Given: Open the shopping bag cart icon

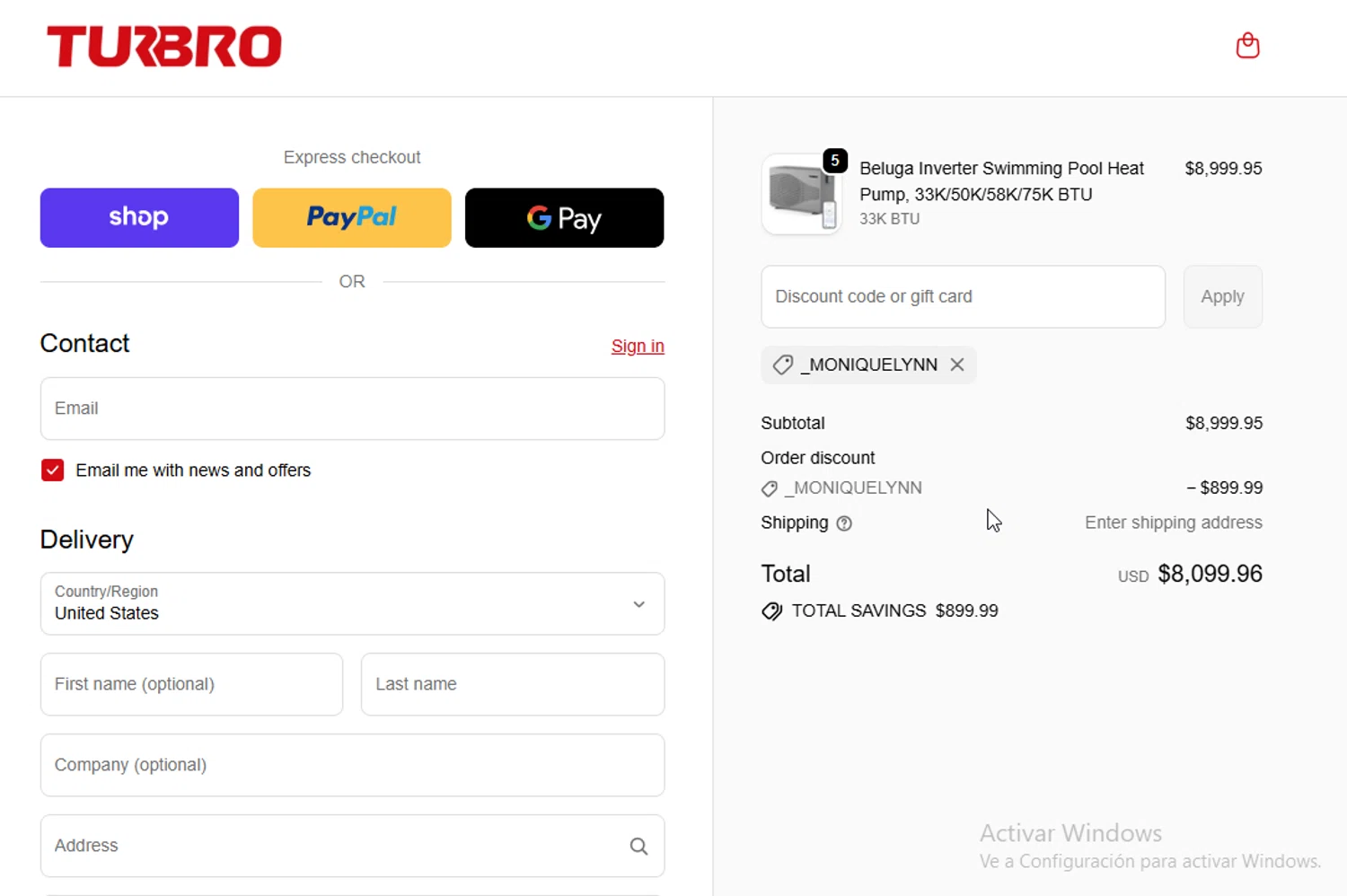Looking at the screenshot, I should pos(1247,45).
